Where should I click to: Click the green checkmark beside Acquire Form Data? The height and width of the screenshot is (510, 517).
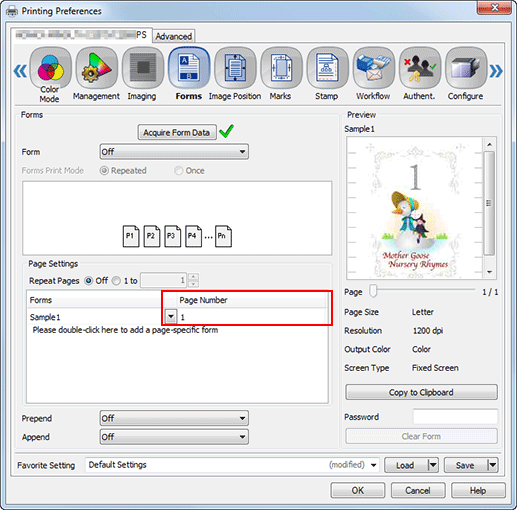[x=226, y=131]
